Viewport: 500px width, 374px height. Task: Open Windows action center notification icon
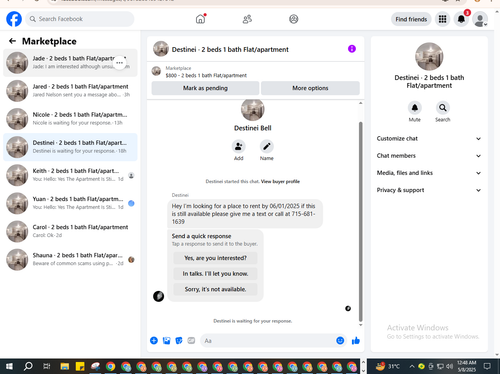[x=487, y=366]
